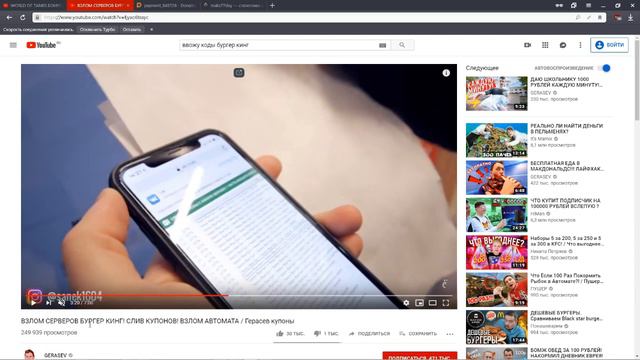Open more actions ellipsis under the video
640x360 pixels.
point(450,334)
